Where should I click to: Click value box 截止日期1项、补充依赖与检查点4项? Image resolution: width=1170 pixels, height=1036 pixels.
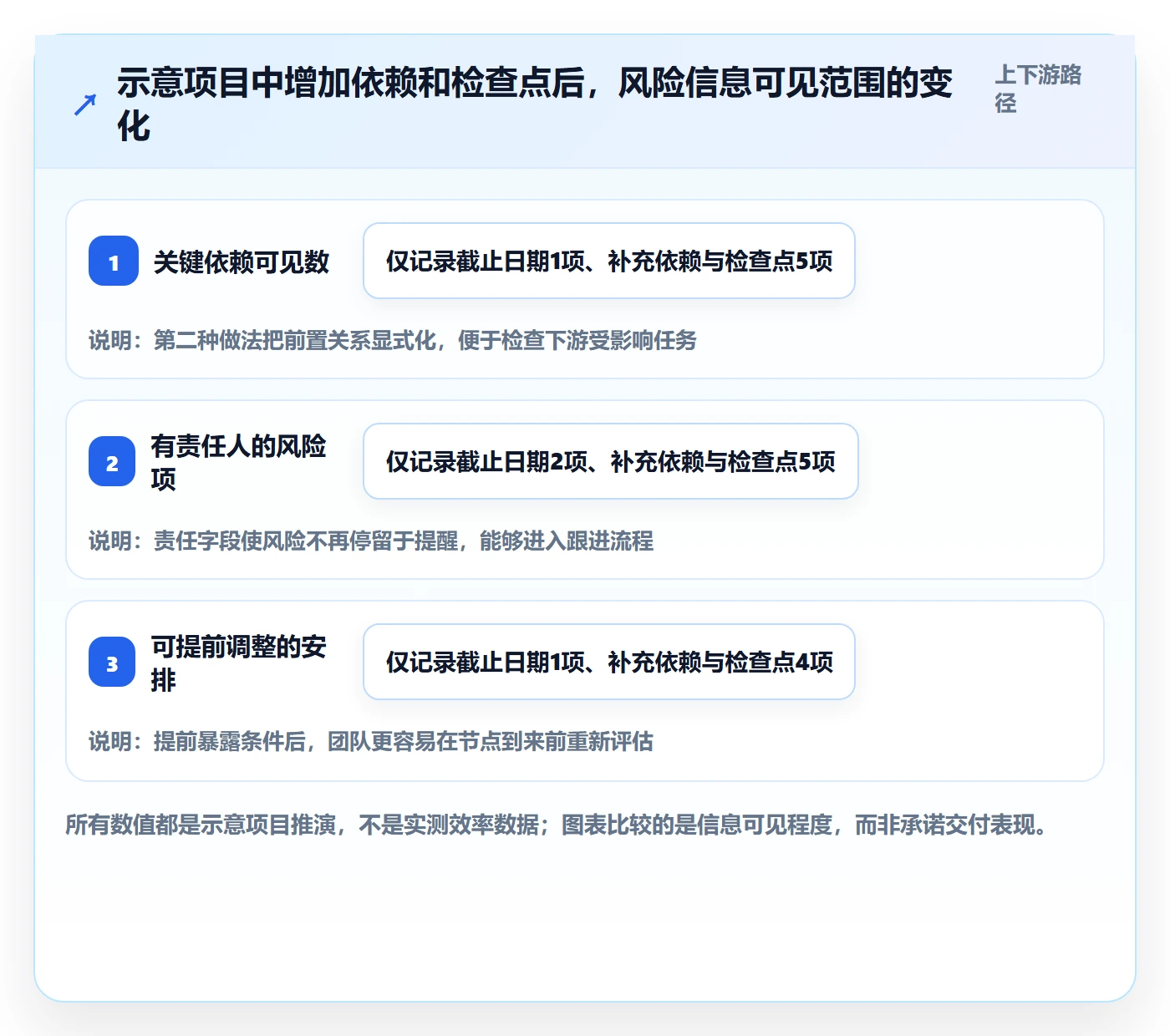click(609, 662)
